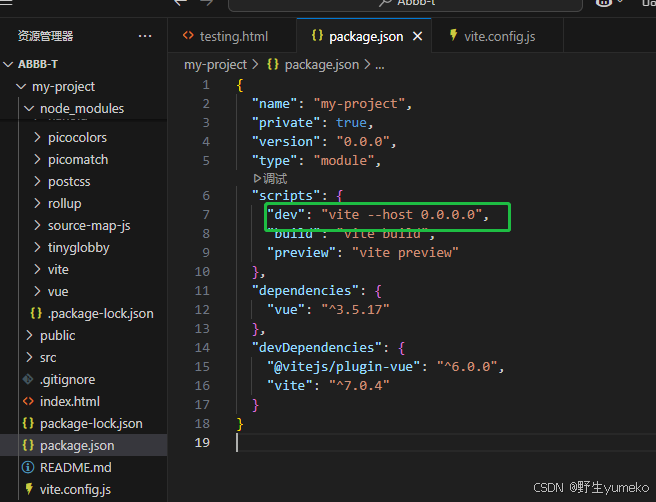This screenshot has height=502, width=656.
Task: Open index.html from the explorer
Action: coord(69,402)
